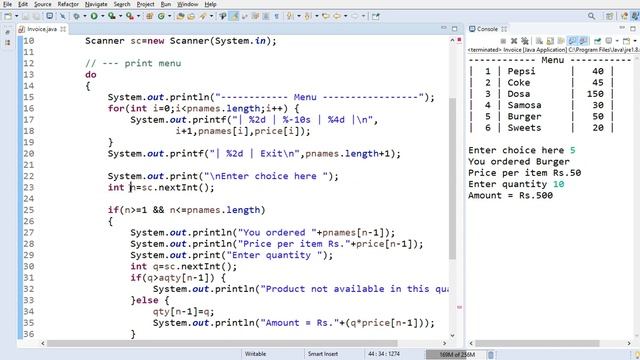Toggle the Console Scroll Lock icon
640x360 pixels.
click(x=550, y=41)
